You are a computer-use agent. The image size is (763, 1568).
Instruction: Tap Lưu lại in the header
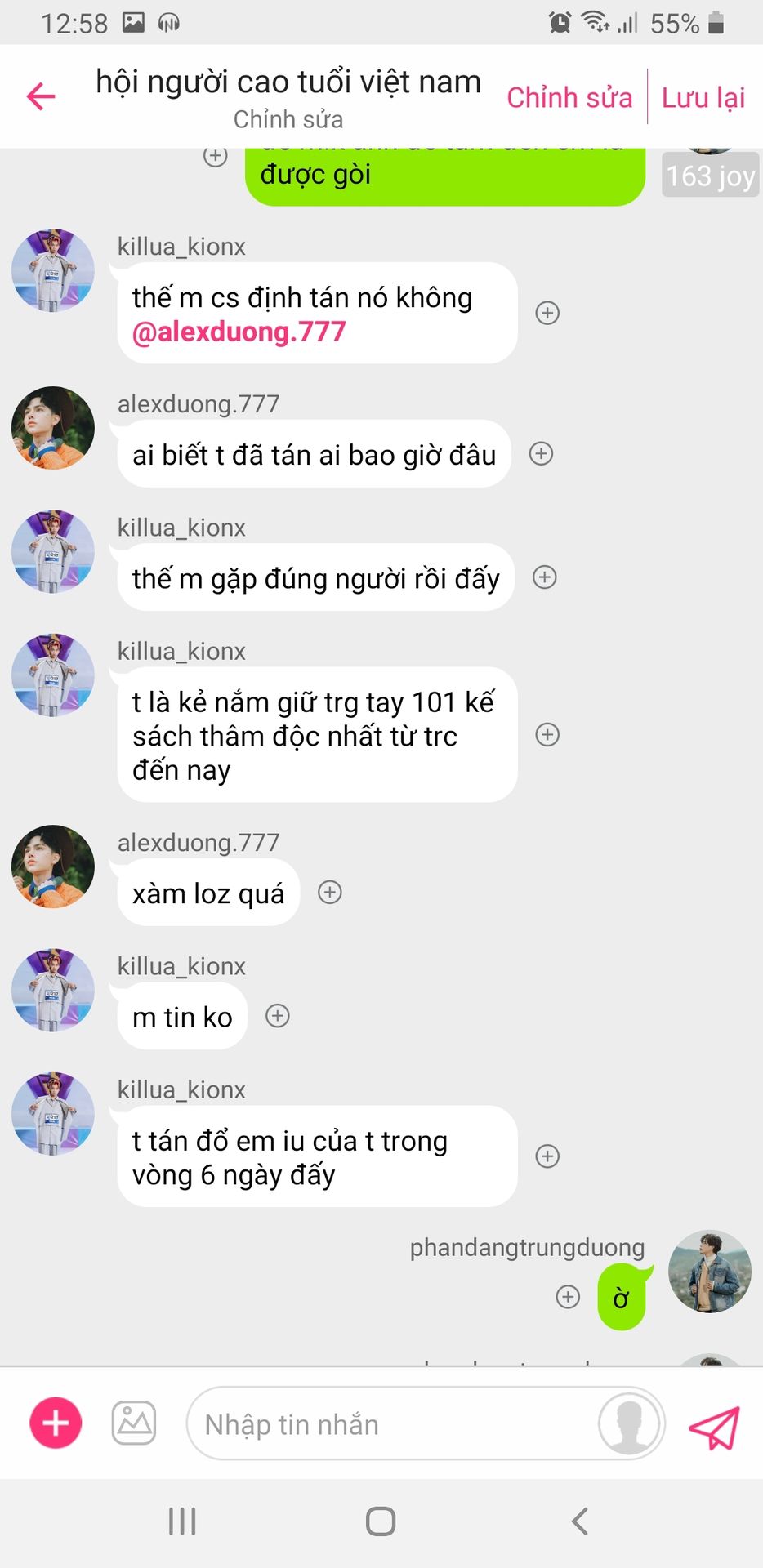(703, 97)
